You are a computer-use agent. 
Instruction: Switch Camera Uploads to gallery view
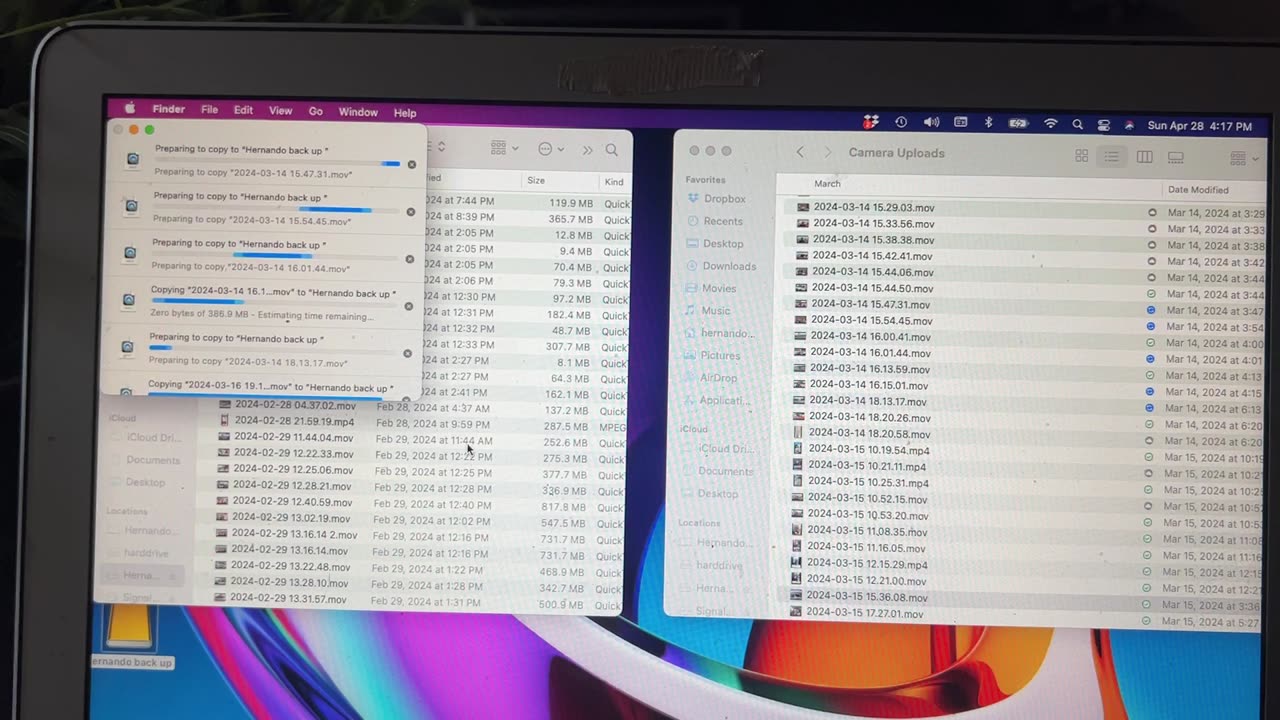[x=1176, y=158]
